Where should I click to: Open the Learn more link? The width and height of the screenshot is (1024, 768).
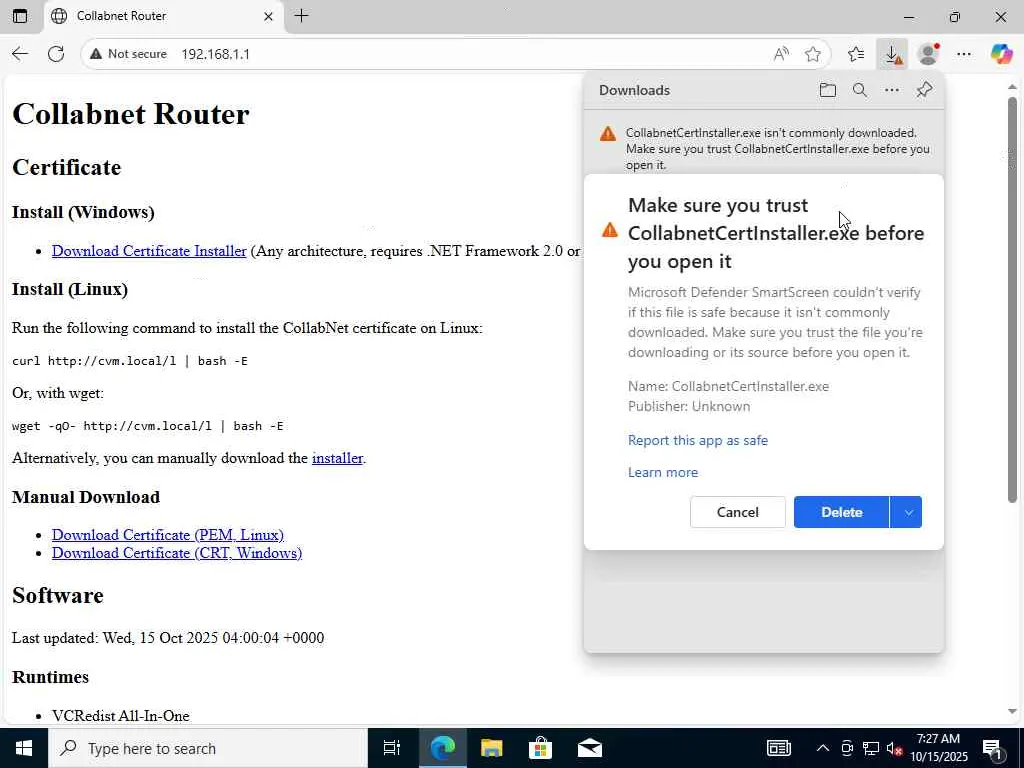coord(663,472)
